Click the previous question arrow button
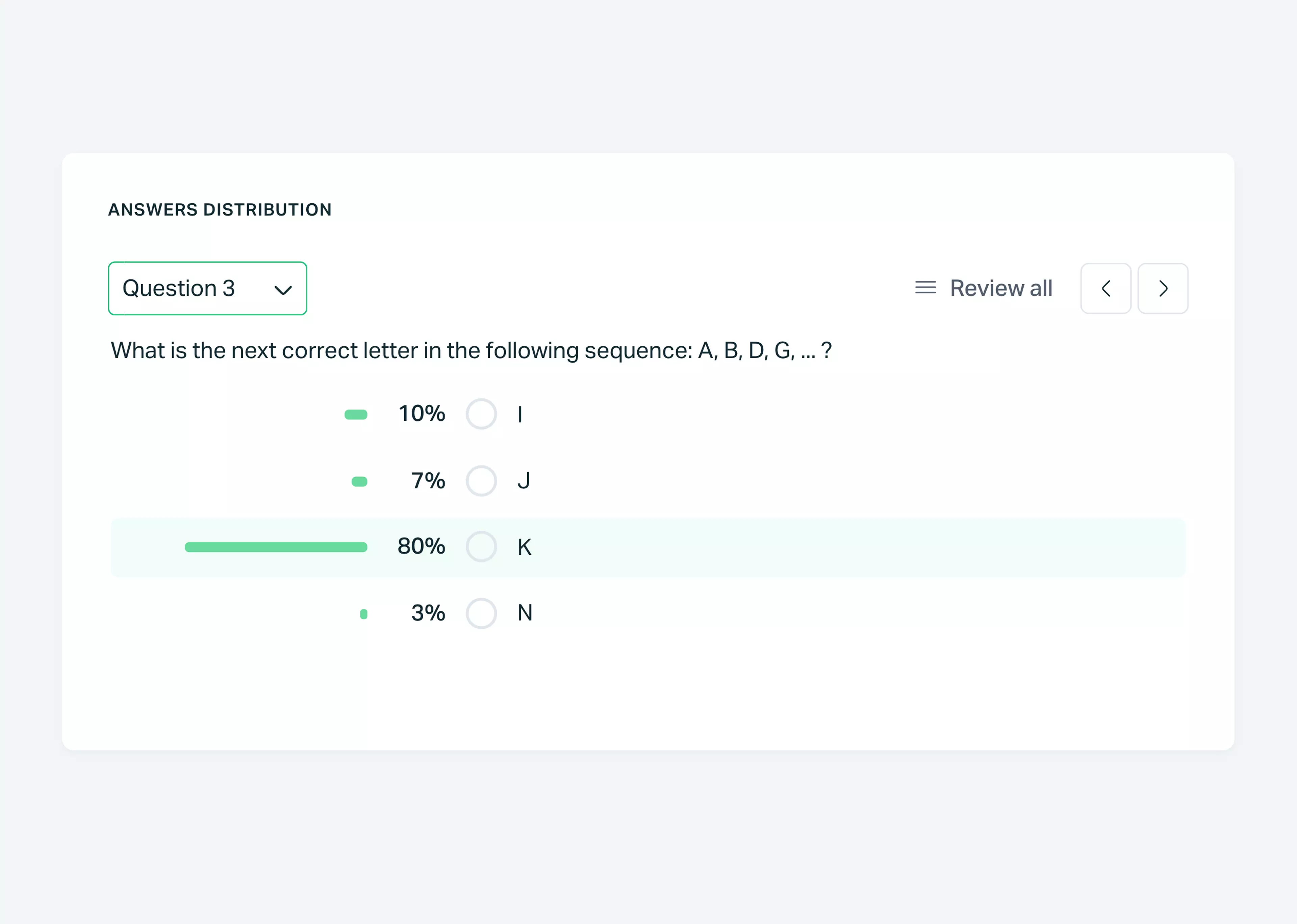The width and height of the screenshot is (1297, 924). [x=1105, y=288]
